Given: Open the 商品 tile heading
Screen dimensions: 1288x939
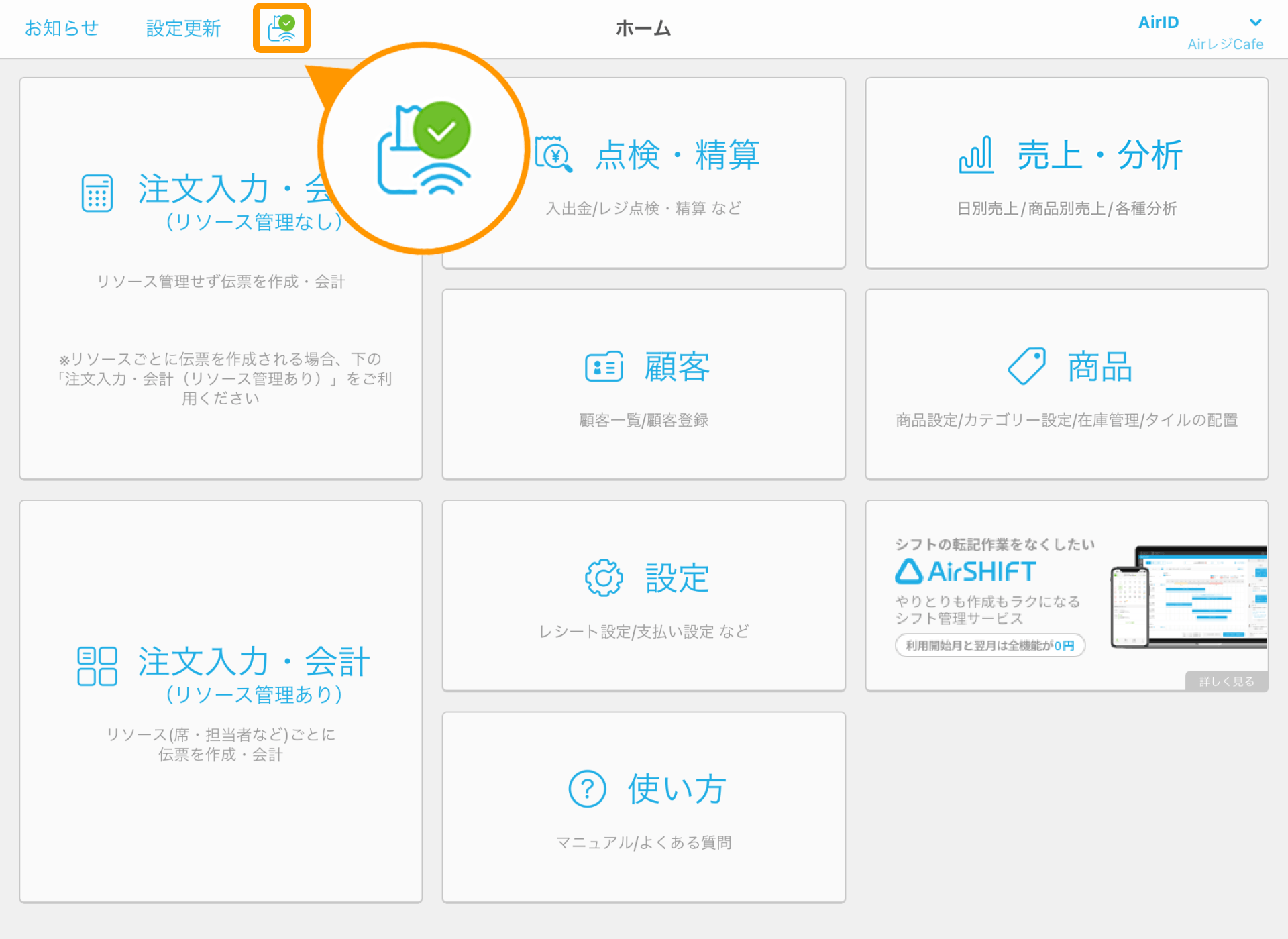Looking at the screenshot, I should click(1100, 367).
